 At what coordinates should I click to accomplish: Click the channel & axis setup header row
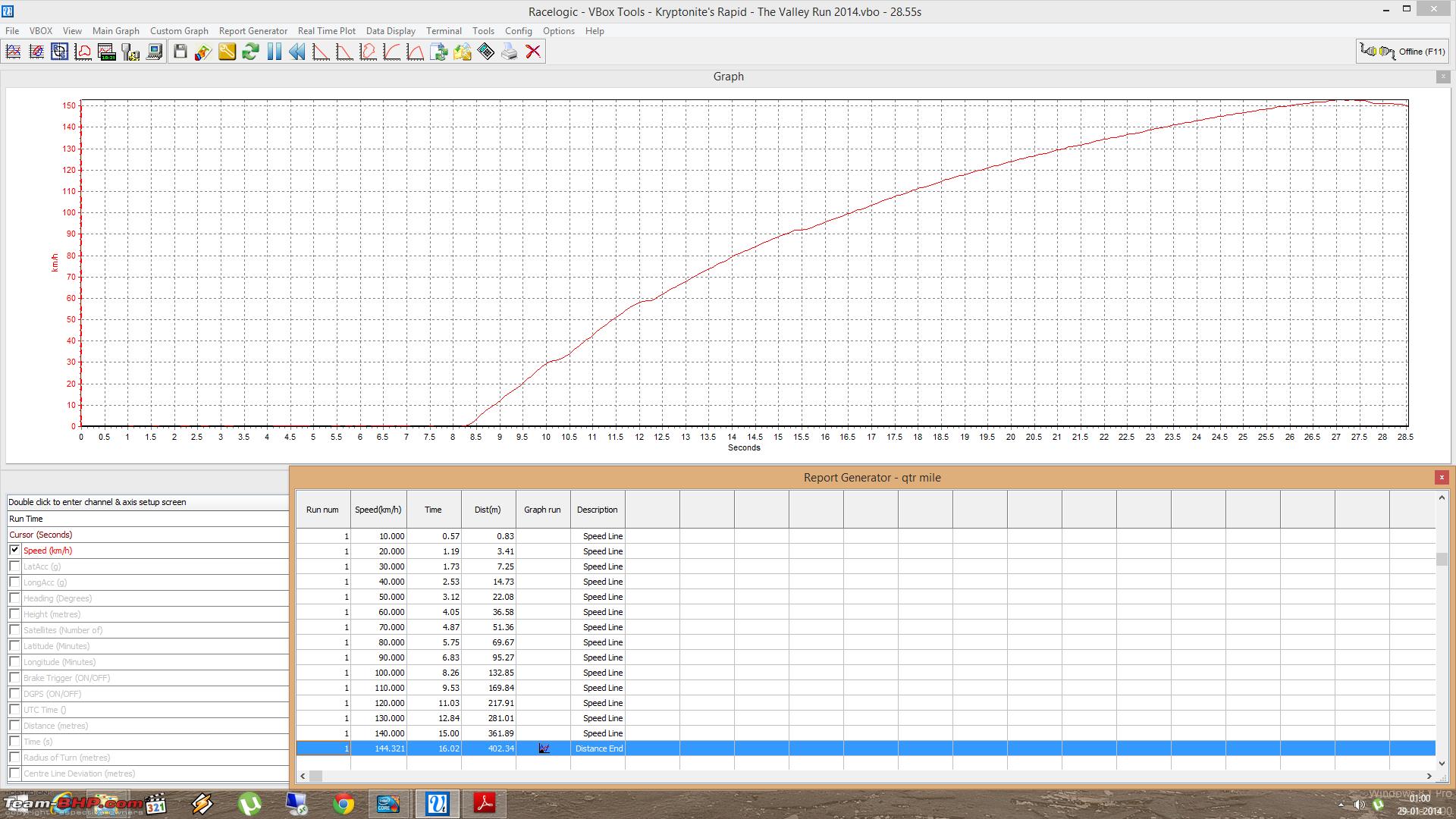(148, 502)
